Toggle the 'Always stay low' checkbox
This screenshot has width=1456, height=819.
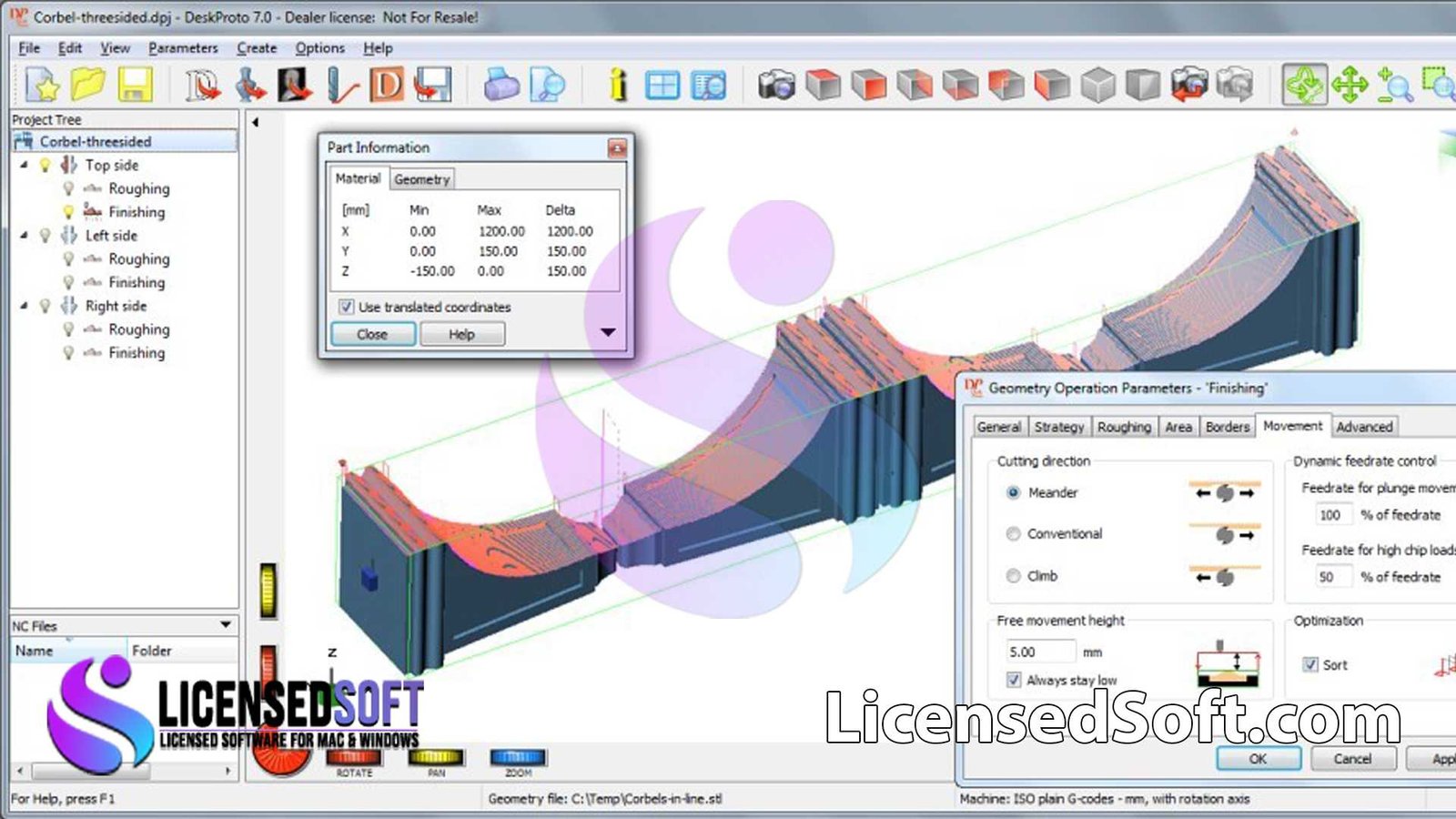pyautogui.click(x=1013, y=680)
